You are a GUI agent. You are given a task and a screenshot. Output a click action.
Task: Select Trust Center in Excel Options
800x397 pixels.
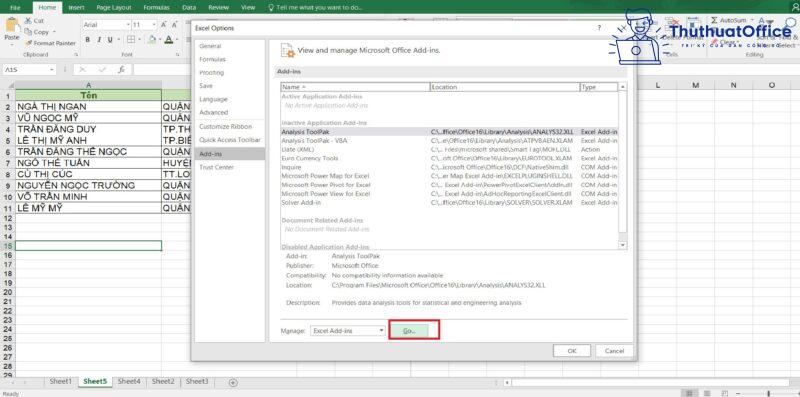click(230, 167)
